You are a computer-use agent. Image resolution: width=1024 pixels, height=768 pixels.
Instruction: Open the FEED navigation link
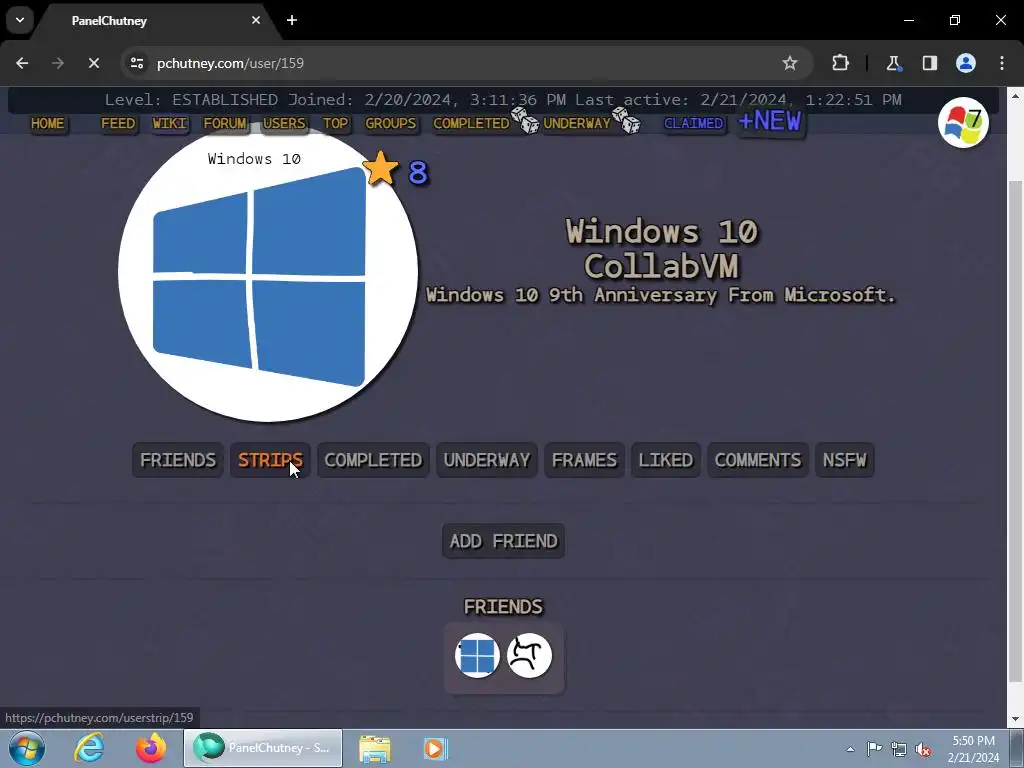pos(118,123)
